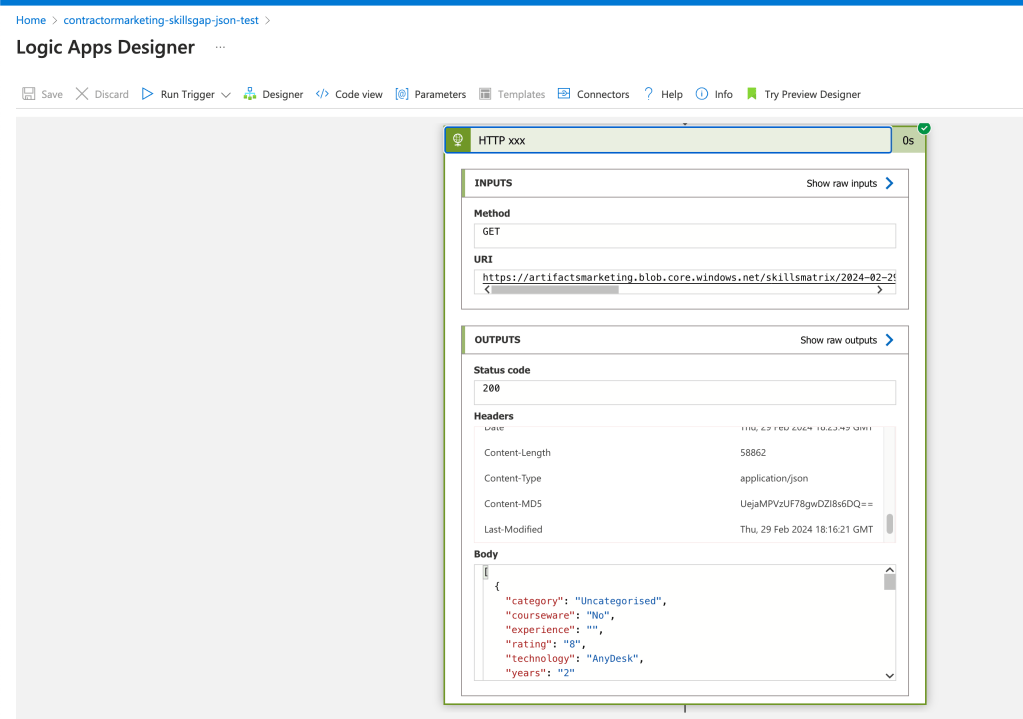
Task: Click the Code view brackets icon
Action: coord(322,94)
